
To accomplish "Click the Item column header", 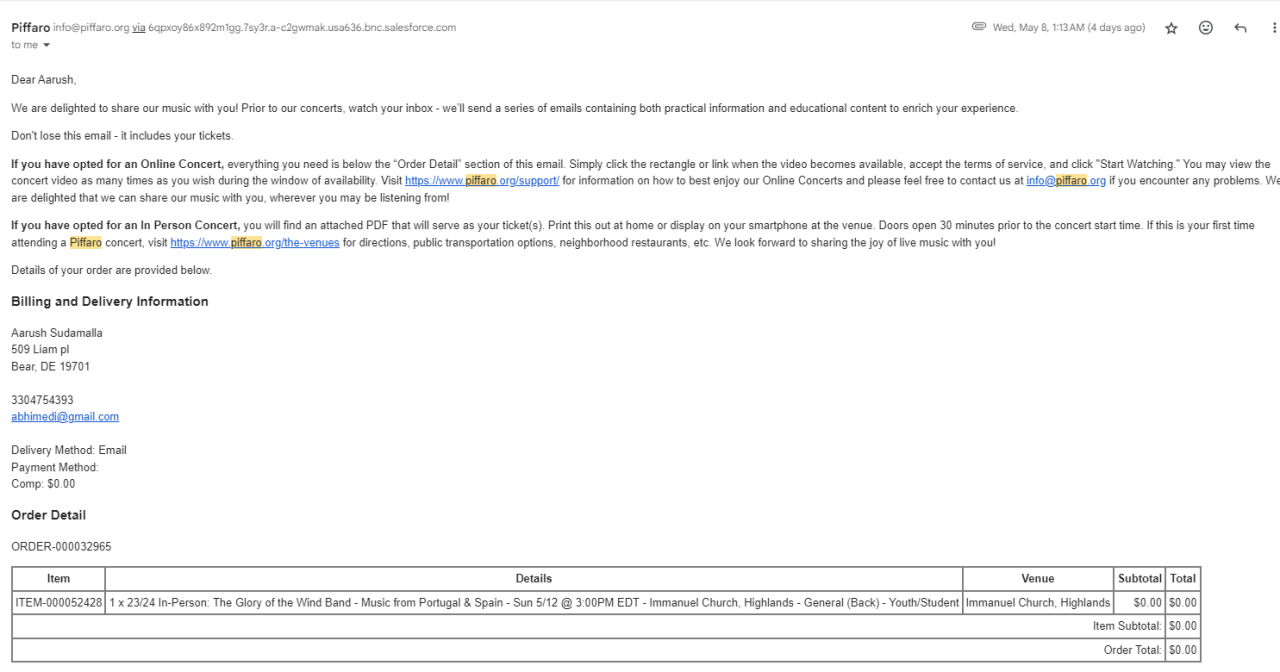I will [x=59, y=579].
